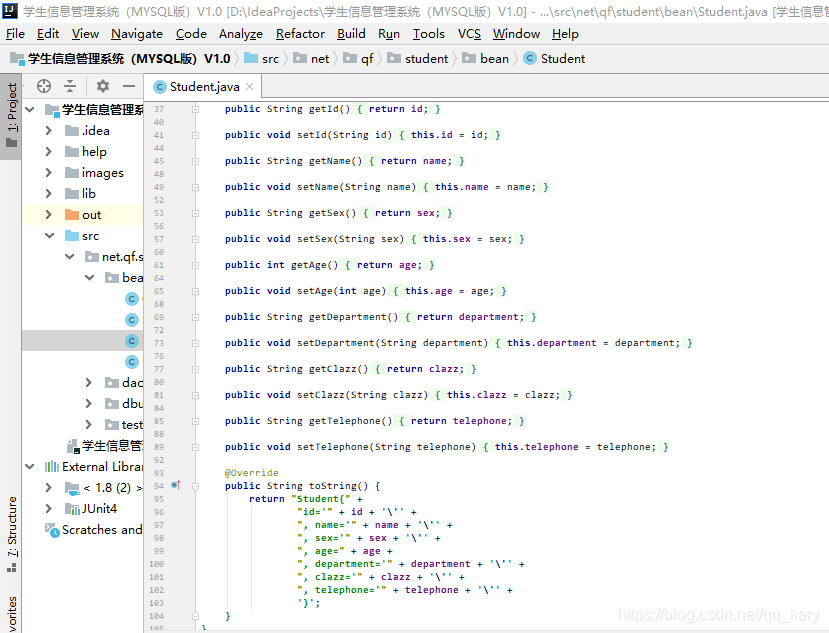829x633 pixels.
Task: Click the qf breadcrumb in navigation bar
Action: (x=358, y=59)
